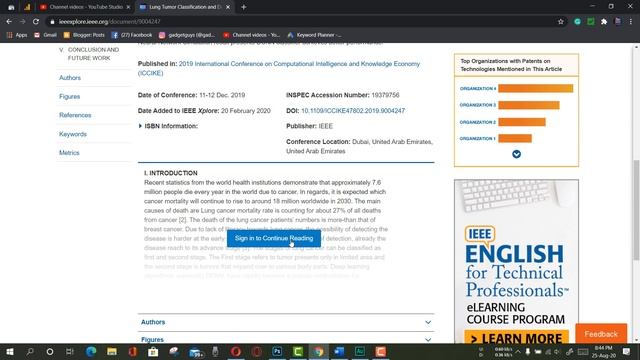This screenshot has height=360, width=640.
Task: Open the ICCIKE conference link
Action: click(x=279, y=68)
